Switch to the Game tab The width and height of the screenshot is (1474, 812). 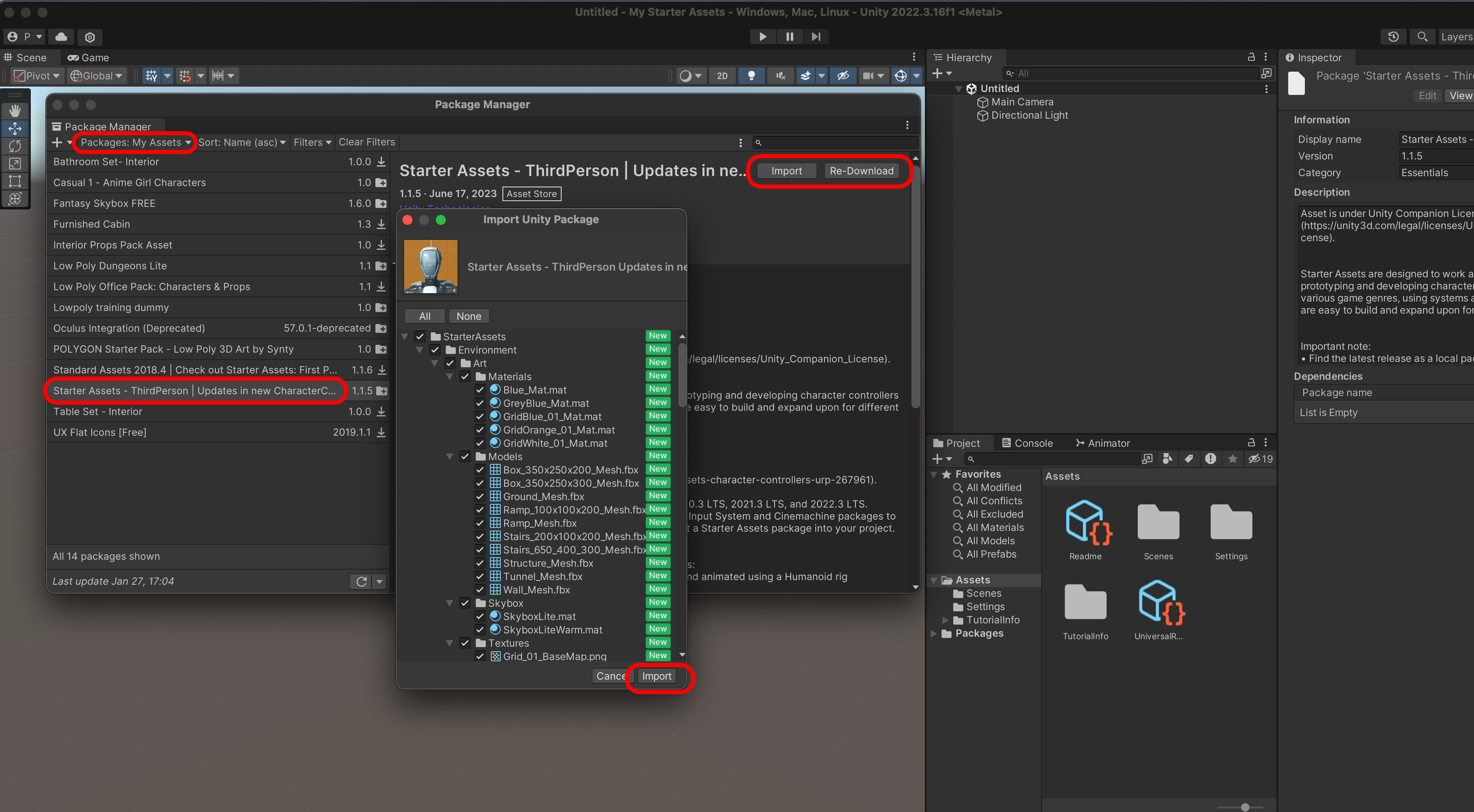tap(88, 58)
